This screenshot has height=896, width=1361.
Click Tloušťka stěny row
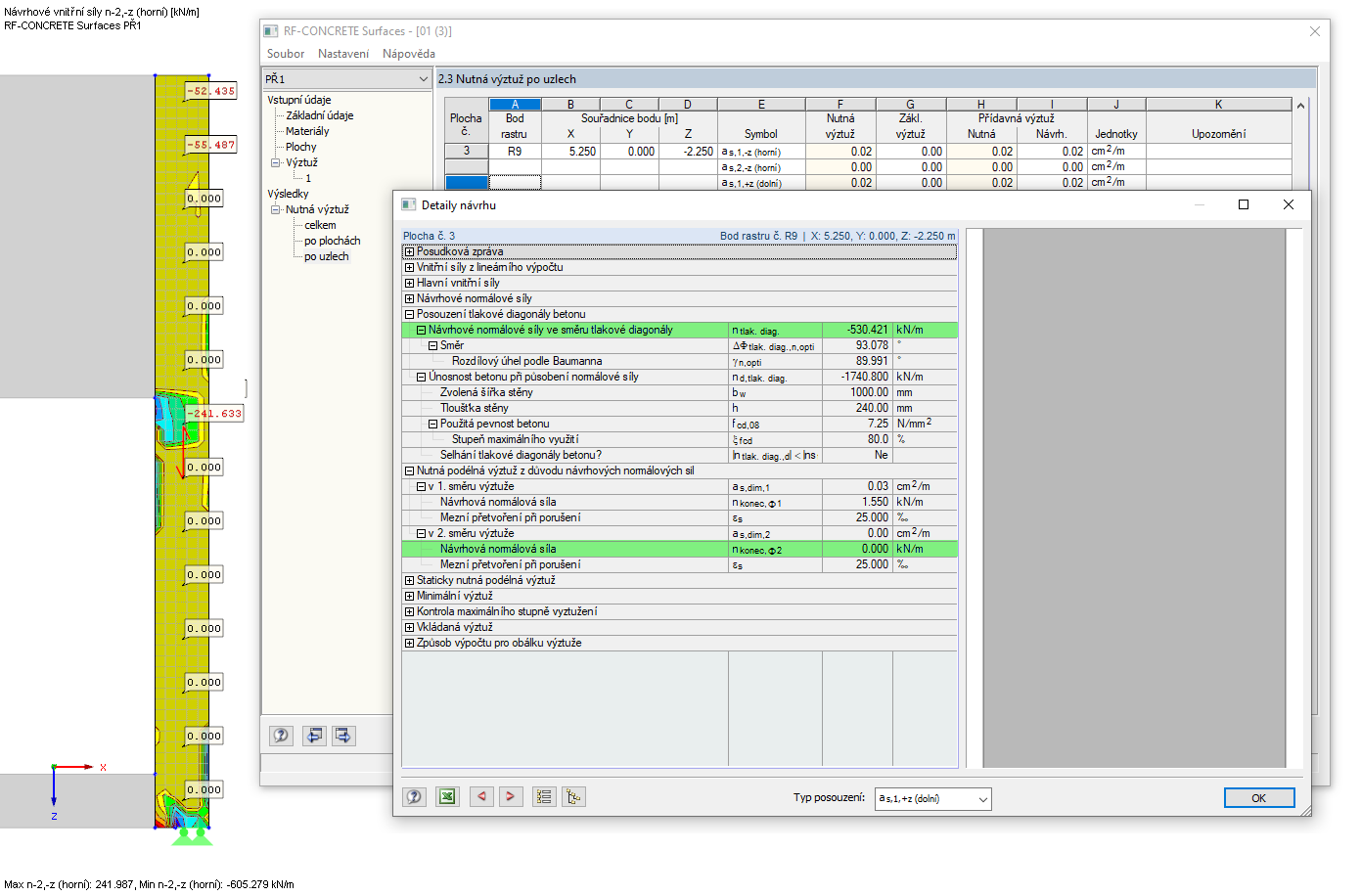(x=679, y=408)
